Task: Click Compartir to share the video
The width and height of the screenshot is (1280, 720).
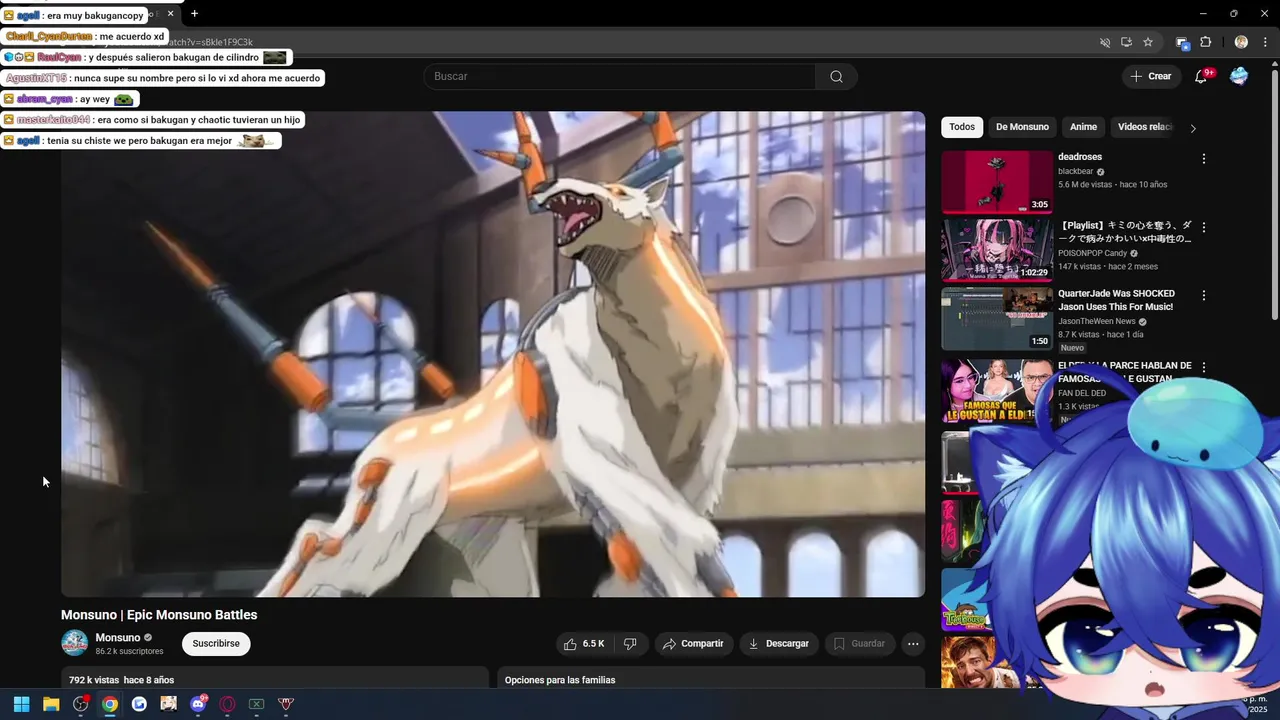Action: click(x=693, y=644)
